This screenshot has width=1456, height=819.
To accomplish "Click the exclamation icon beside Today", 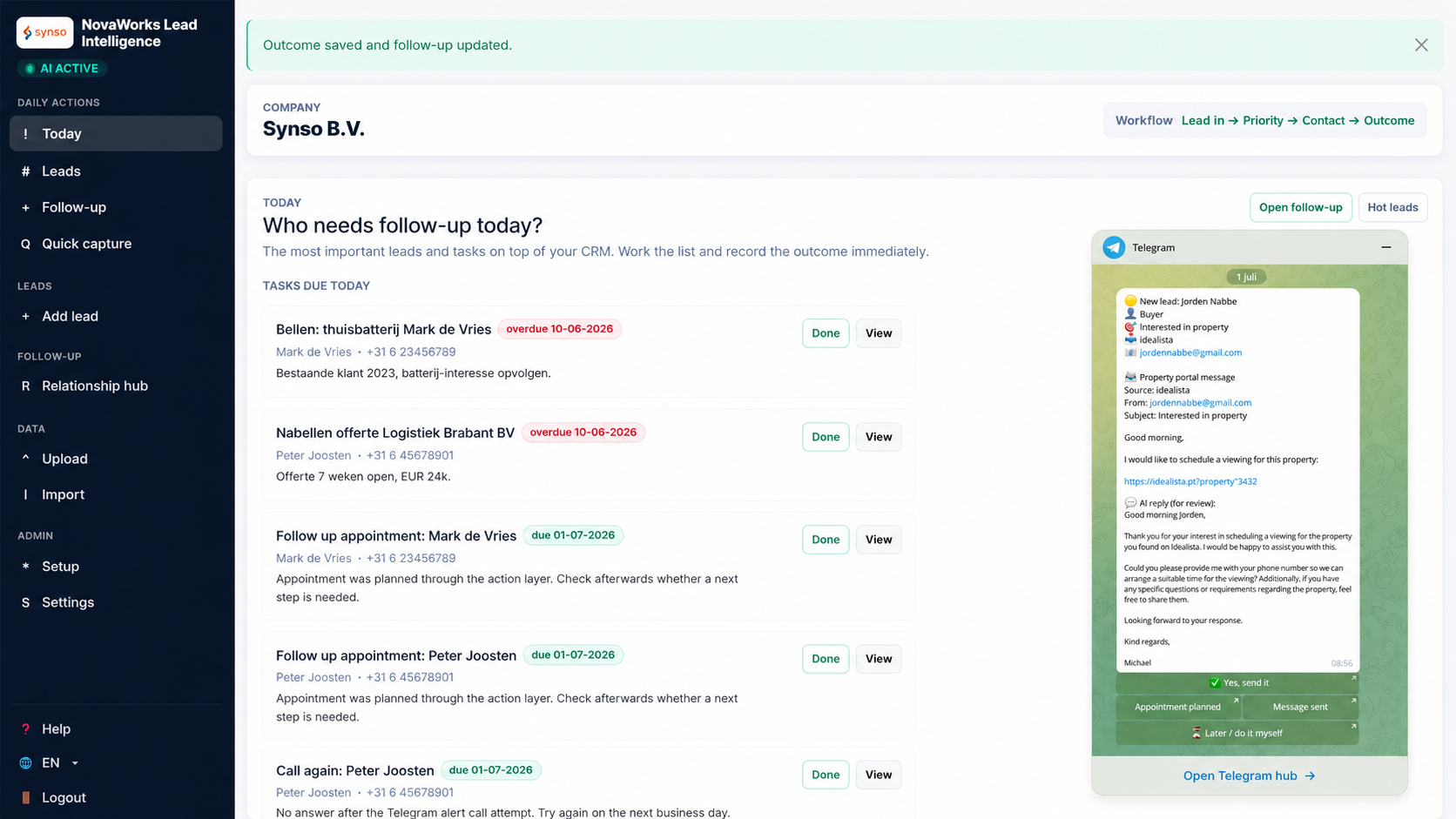I will (x=25, y=134).
